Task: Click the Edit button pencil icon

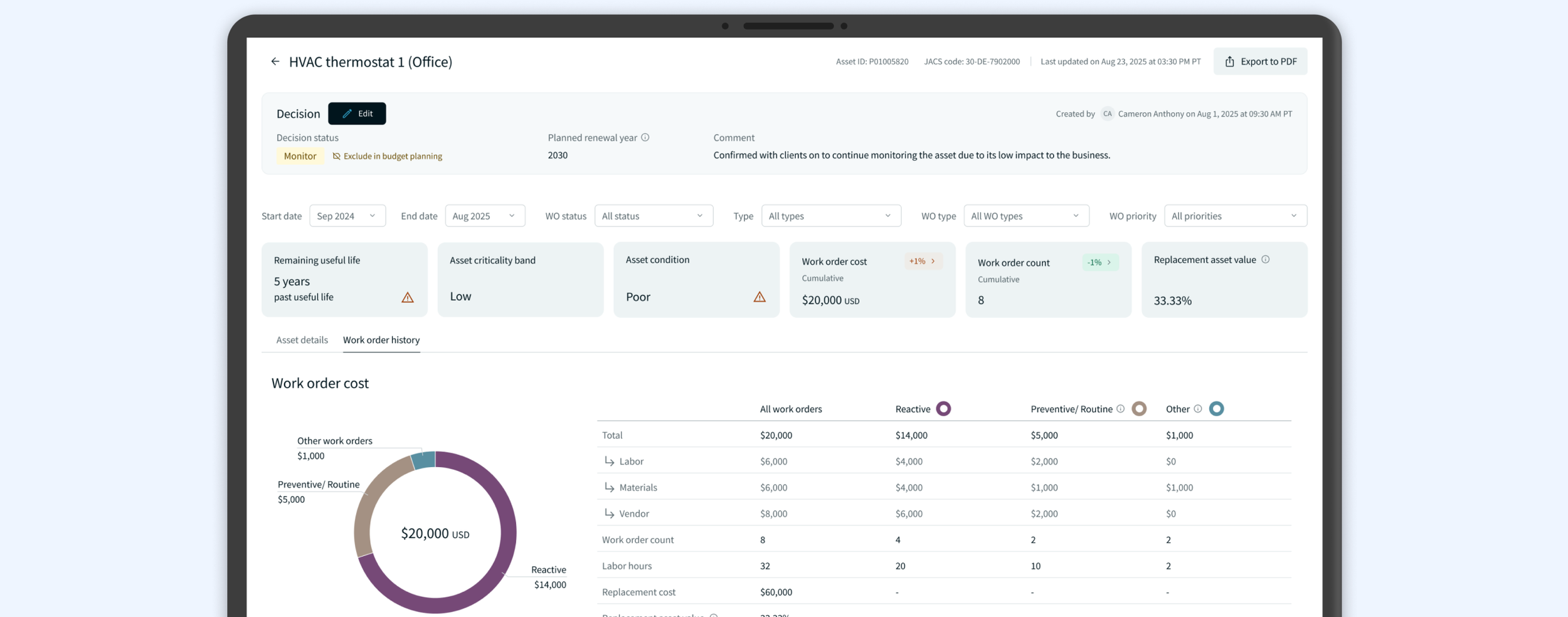Action: click(347, 113)
